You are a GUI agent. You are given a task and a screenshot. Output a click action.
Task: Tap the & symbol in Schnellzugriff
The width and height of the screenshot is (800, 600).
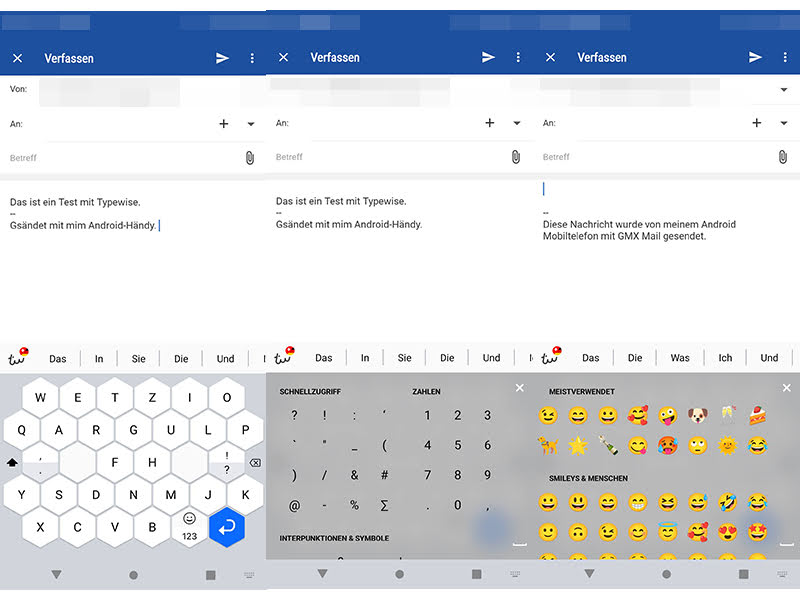pos(355,476)
